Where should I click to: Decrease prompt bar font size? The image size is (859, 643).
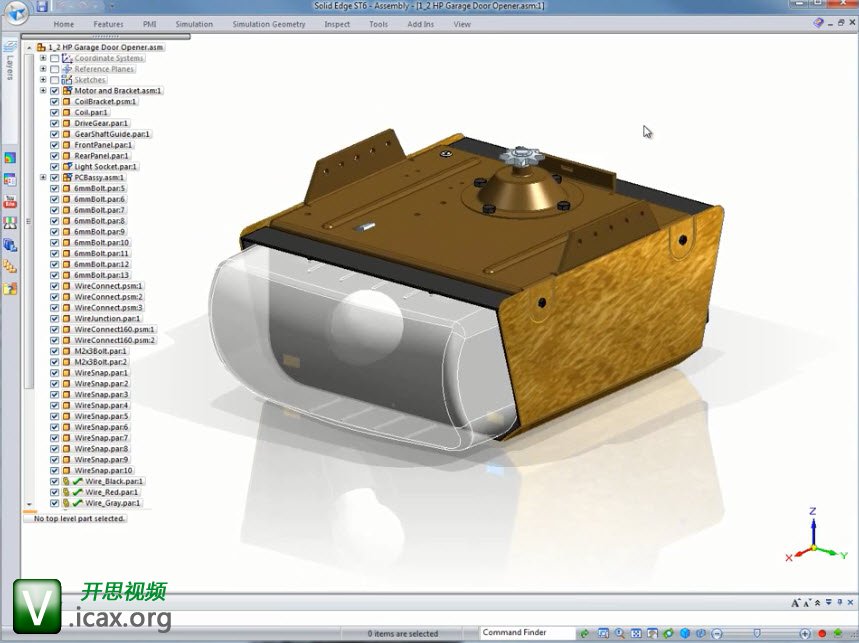point(807,603)
